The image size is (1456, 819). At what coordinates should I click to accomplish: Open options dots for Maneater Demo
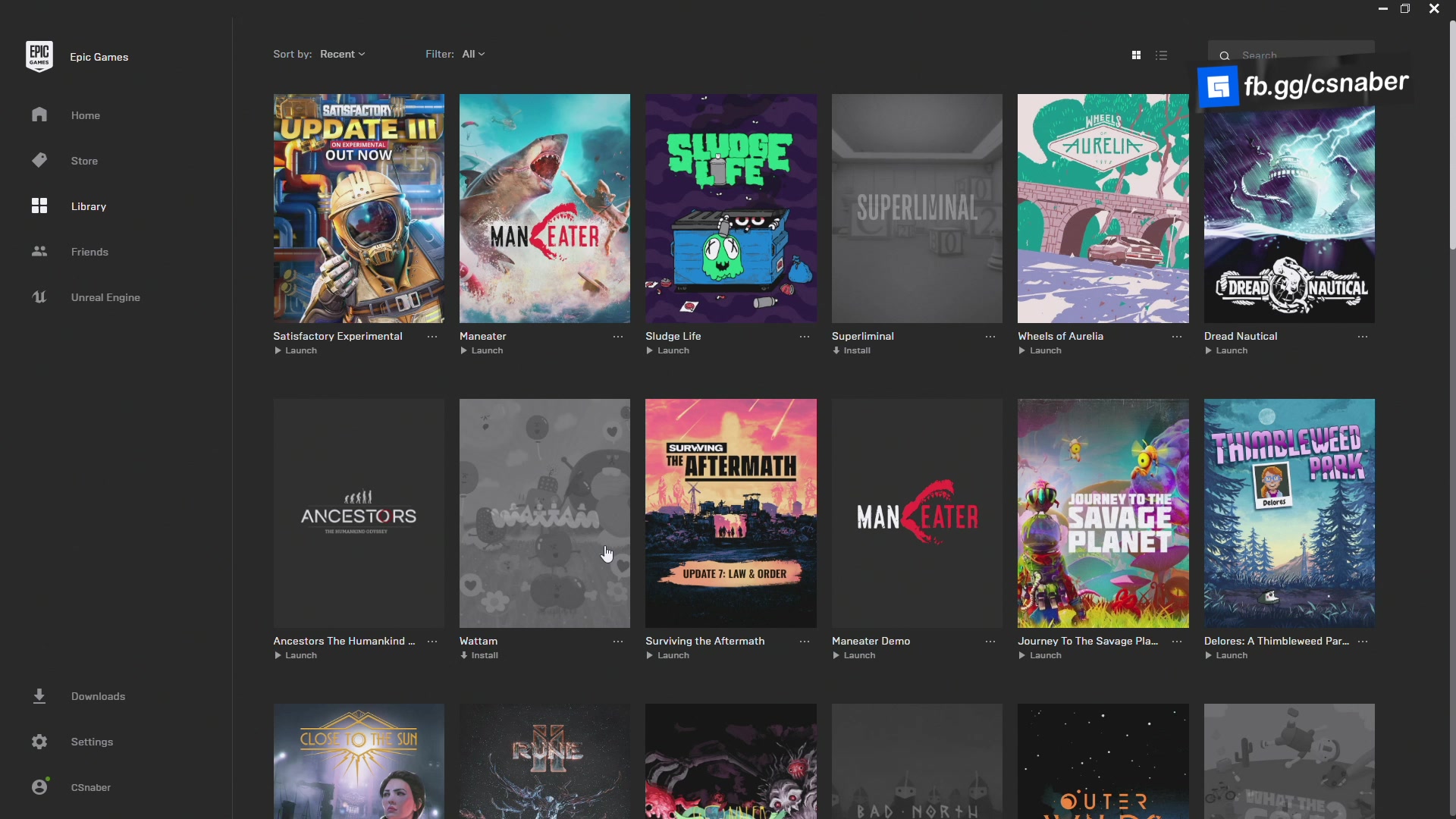[x=990, y=642]
